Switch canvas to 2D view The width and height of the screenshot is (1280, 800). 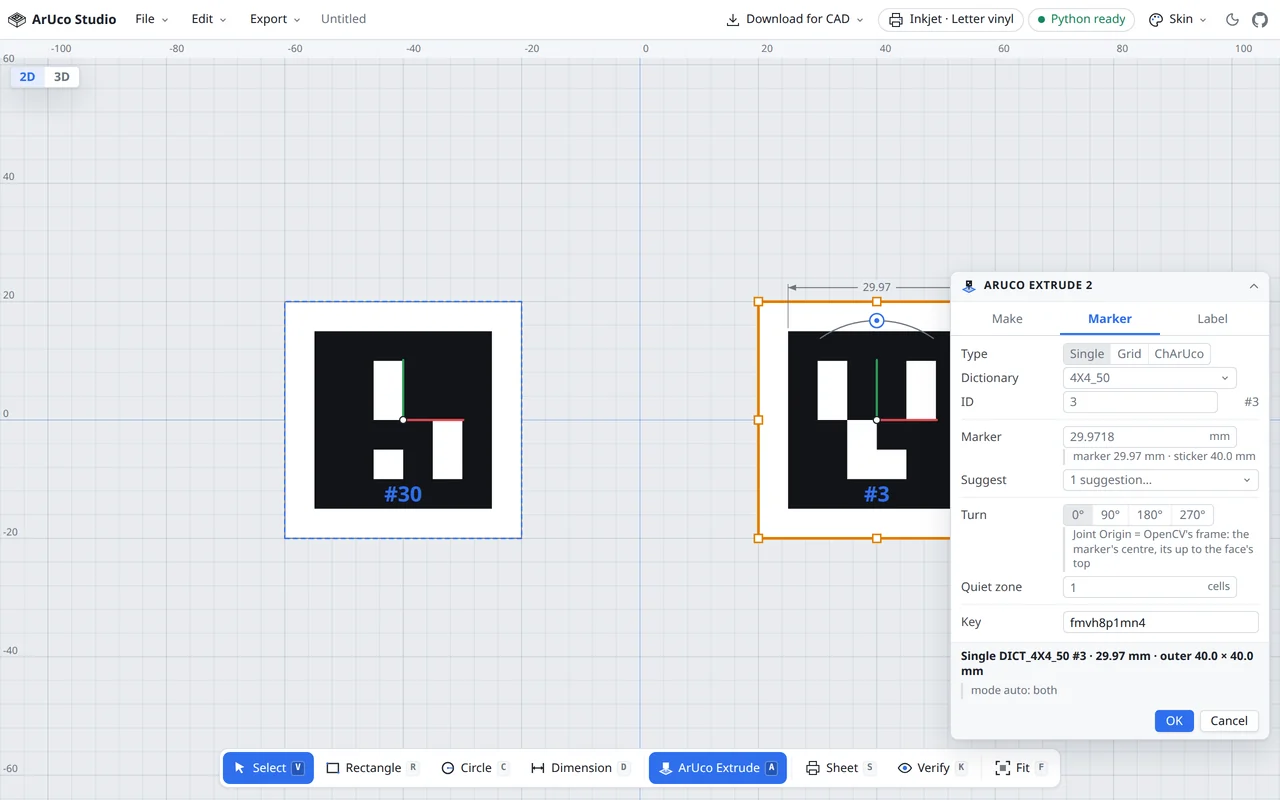tap(28, 77)
